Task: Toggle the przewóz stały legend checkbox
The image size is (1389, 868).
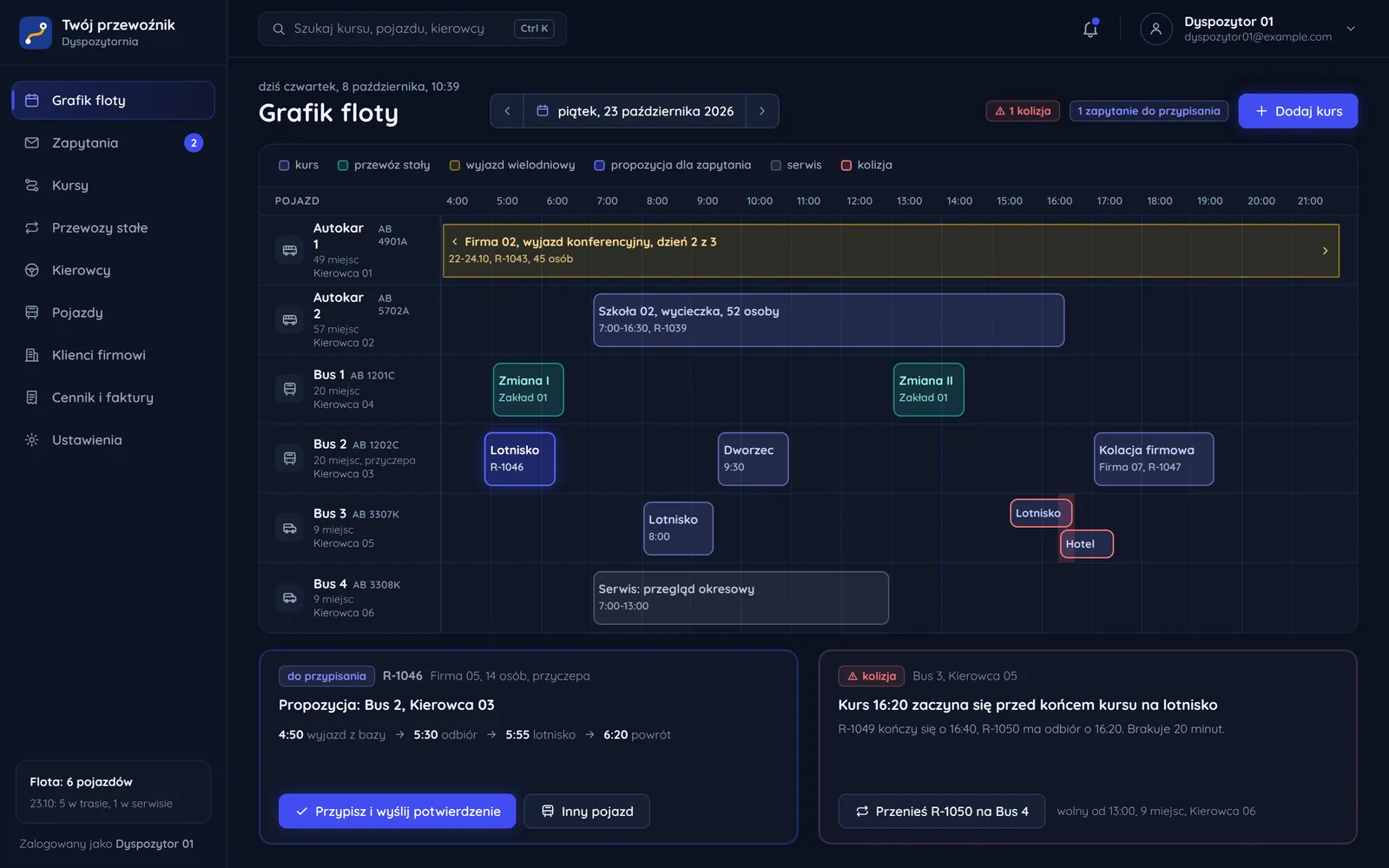Action: [x=343, y=165]
